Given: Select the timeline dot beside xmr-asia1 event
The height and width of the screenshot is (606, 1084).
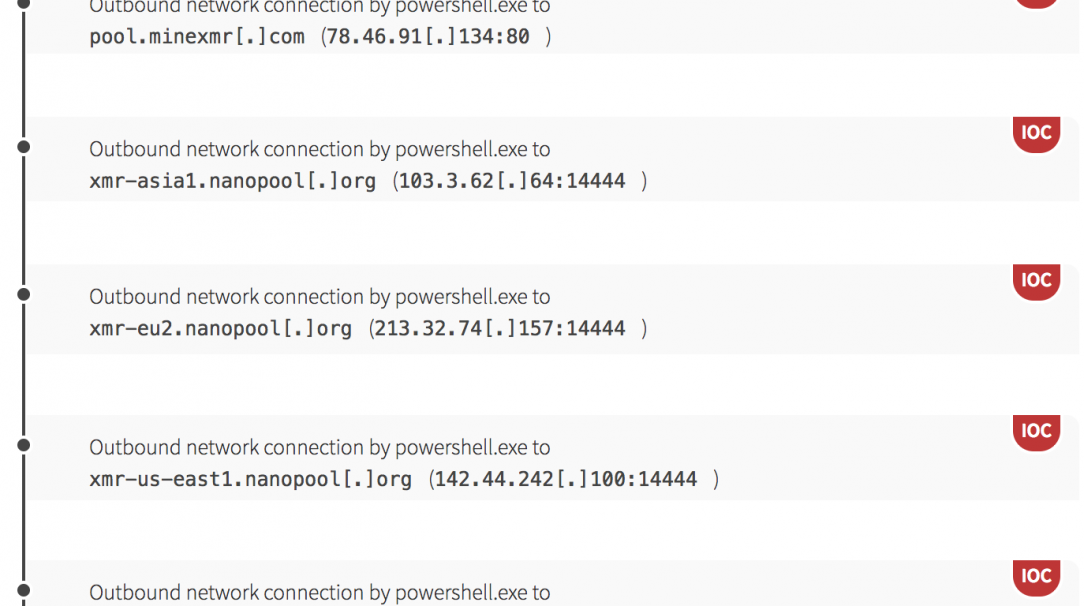Looking at the screenshot, I should tap(24, 147).
